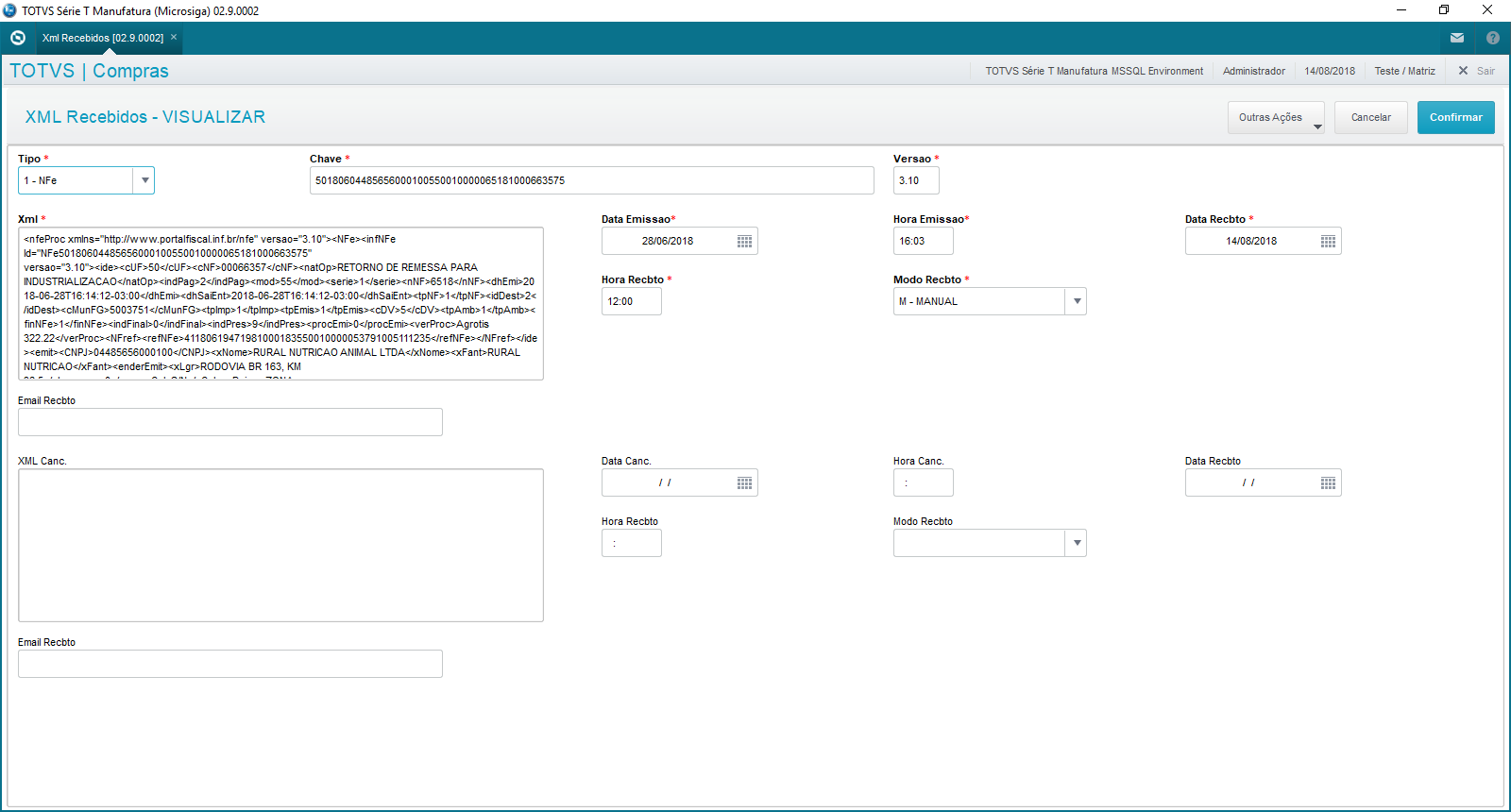Switch to Xml Recebidos tab
The height and width of the screenshot is (812, 1511).
102,38
